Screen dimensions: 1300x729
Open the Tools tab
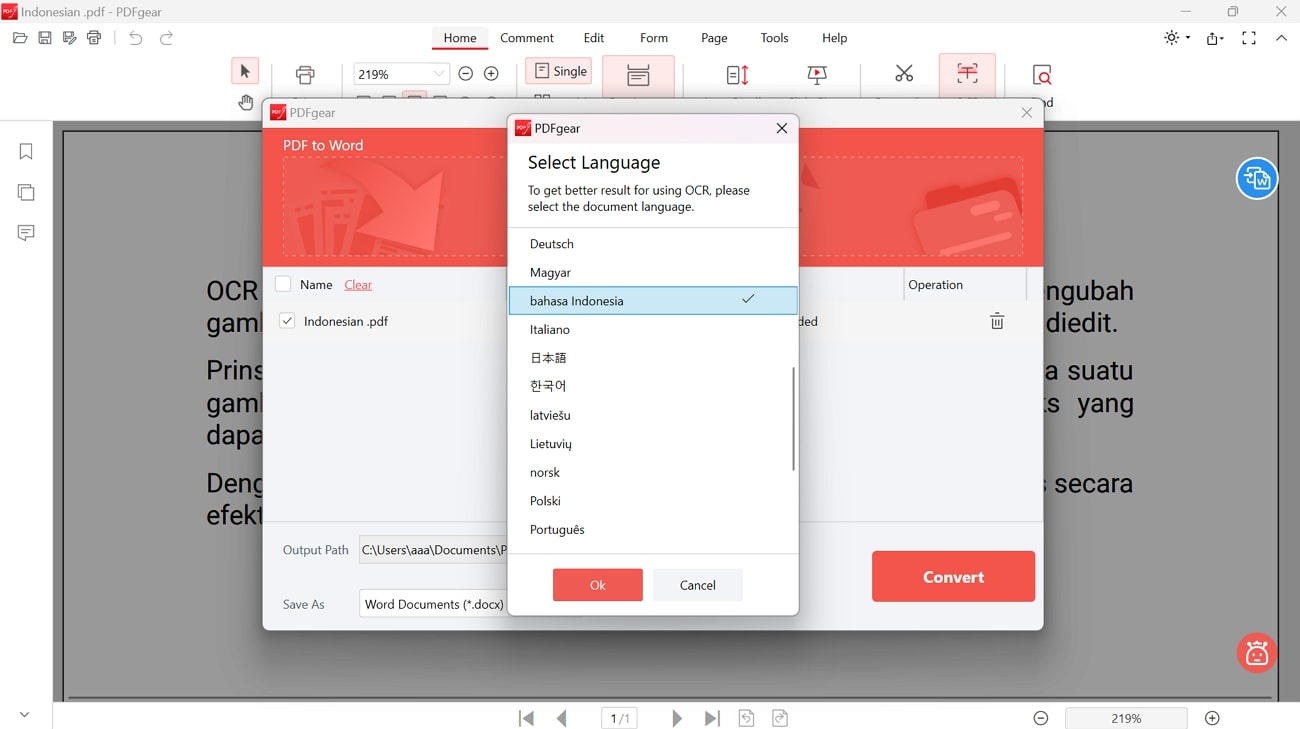[x=774, y=38]
